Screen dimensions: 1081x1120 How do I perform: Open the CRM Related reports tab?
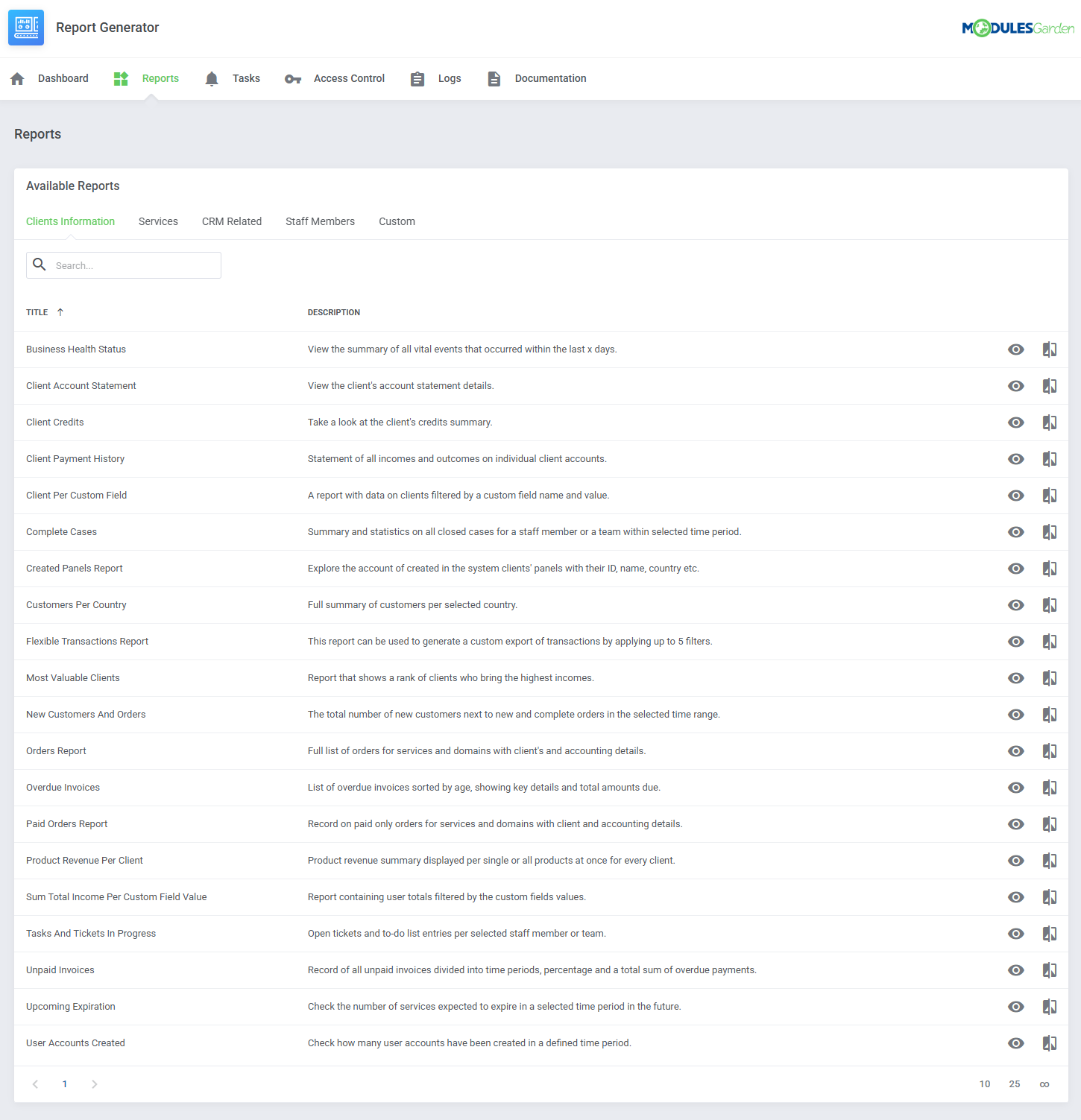click(x=232, y=221)
